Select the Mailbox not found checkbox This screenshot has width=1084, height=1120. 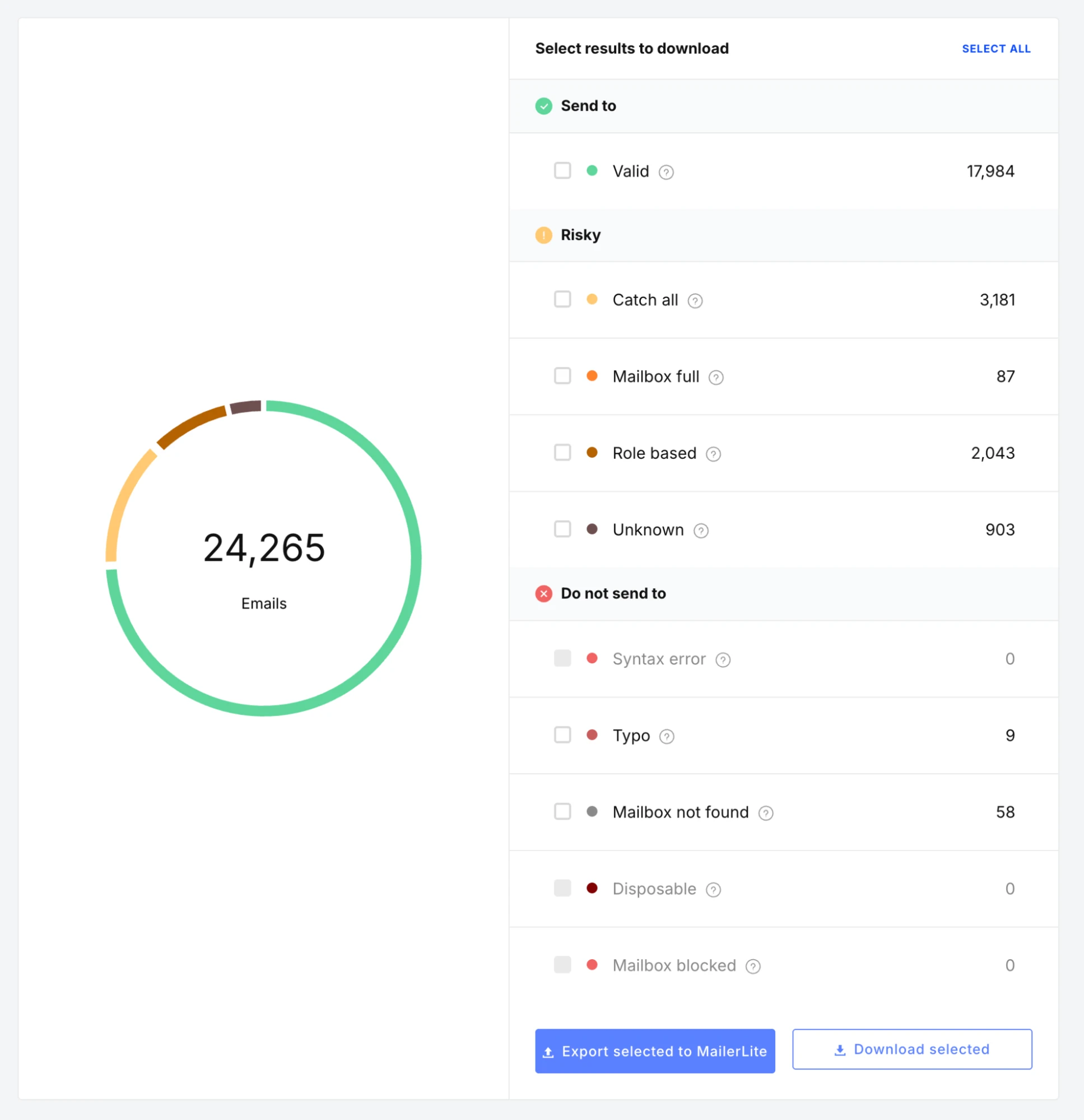tap(562, 811)
